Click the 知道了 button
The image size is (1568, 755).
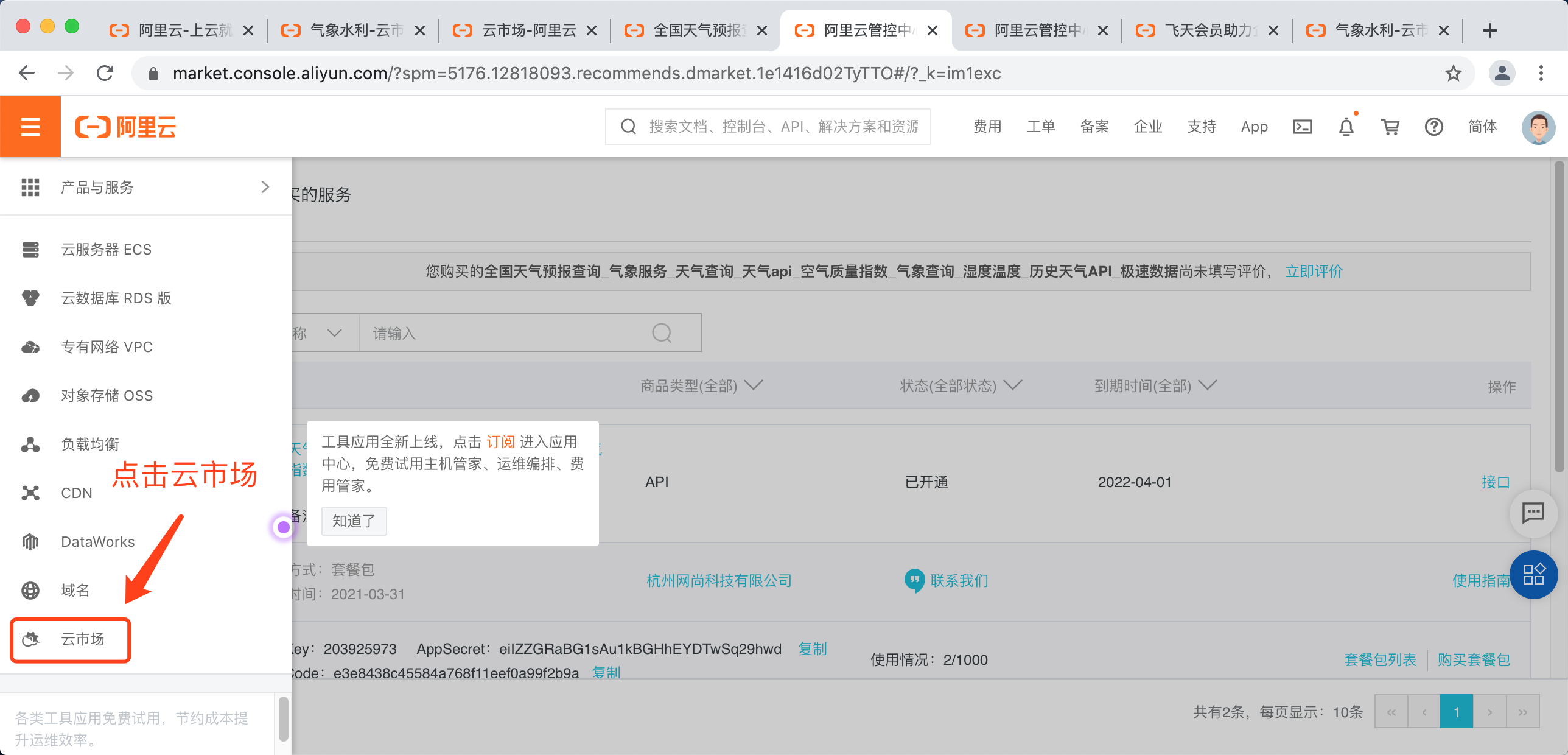coord(354,521)
